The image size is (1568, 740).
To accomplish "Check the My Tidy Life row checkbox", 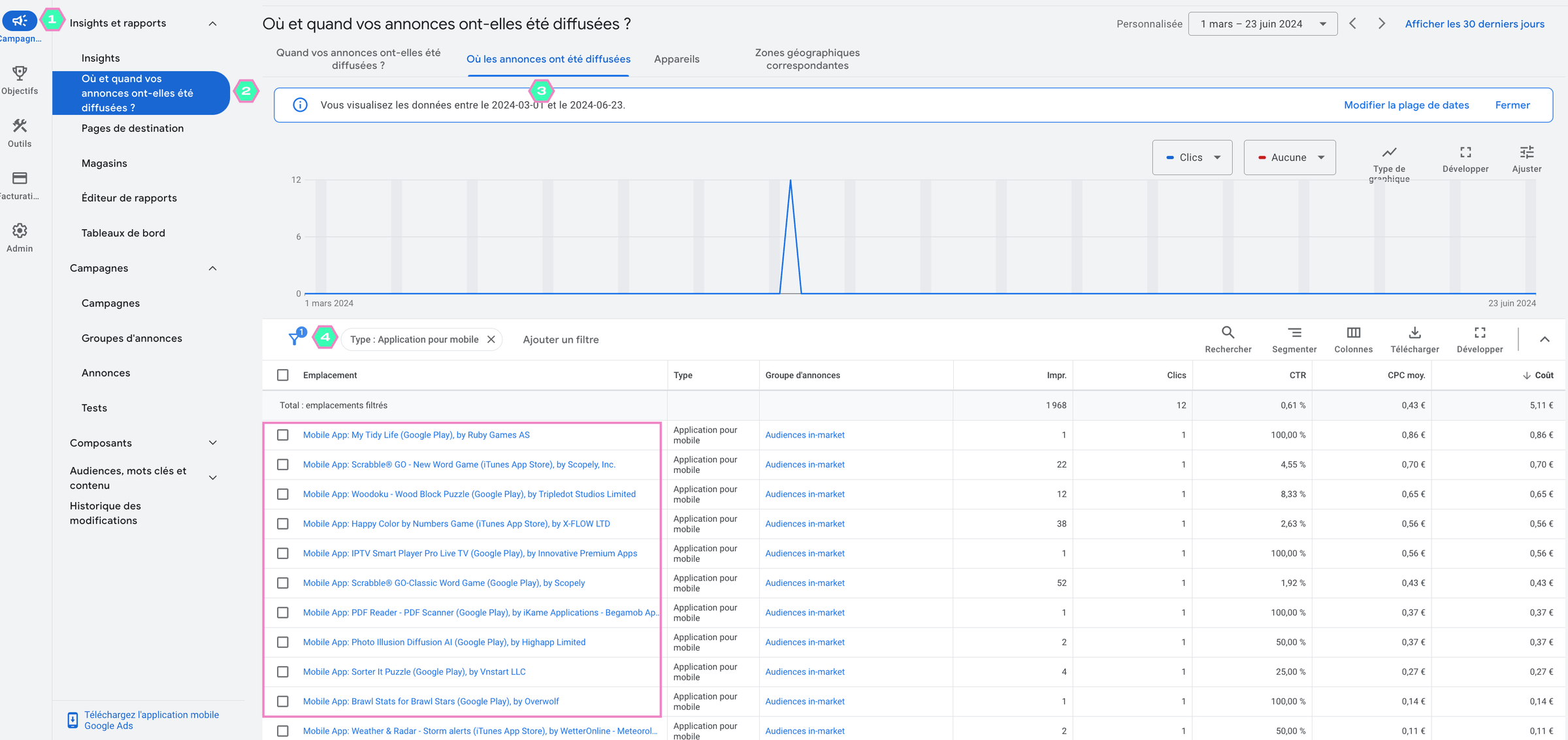I will click(283, 435).
